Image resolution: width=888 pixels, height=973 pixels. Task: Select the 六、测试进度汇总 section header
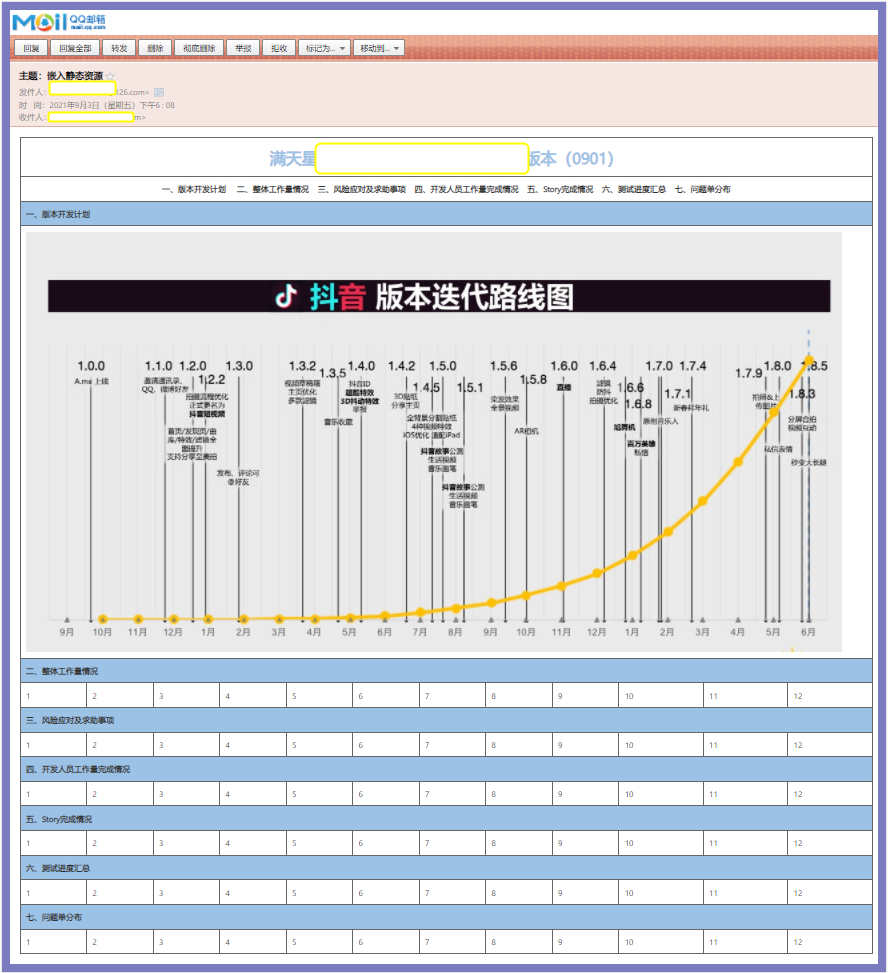[x=446, y=868]
